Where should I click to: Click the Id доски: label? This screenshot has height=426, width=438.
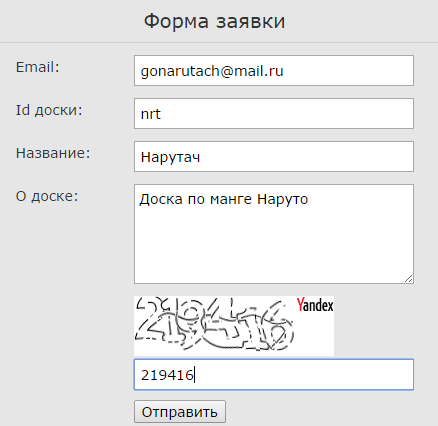point(49,110)
